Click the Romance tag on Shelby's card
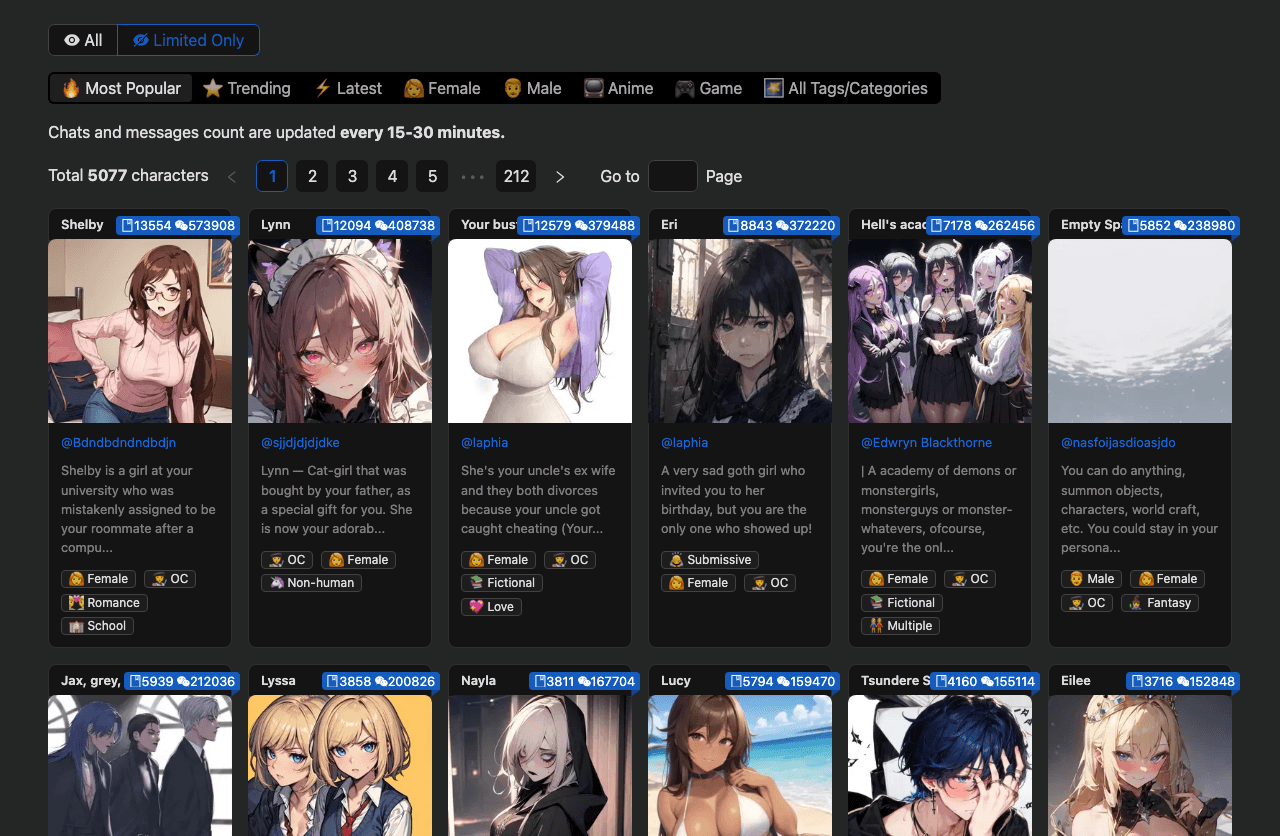The image size is (1280, 836). (105, 603)
